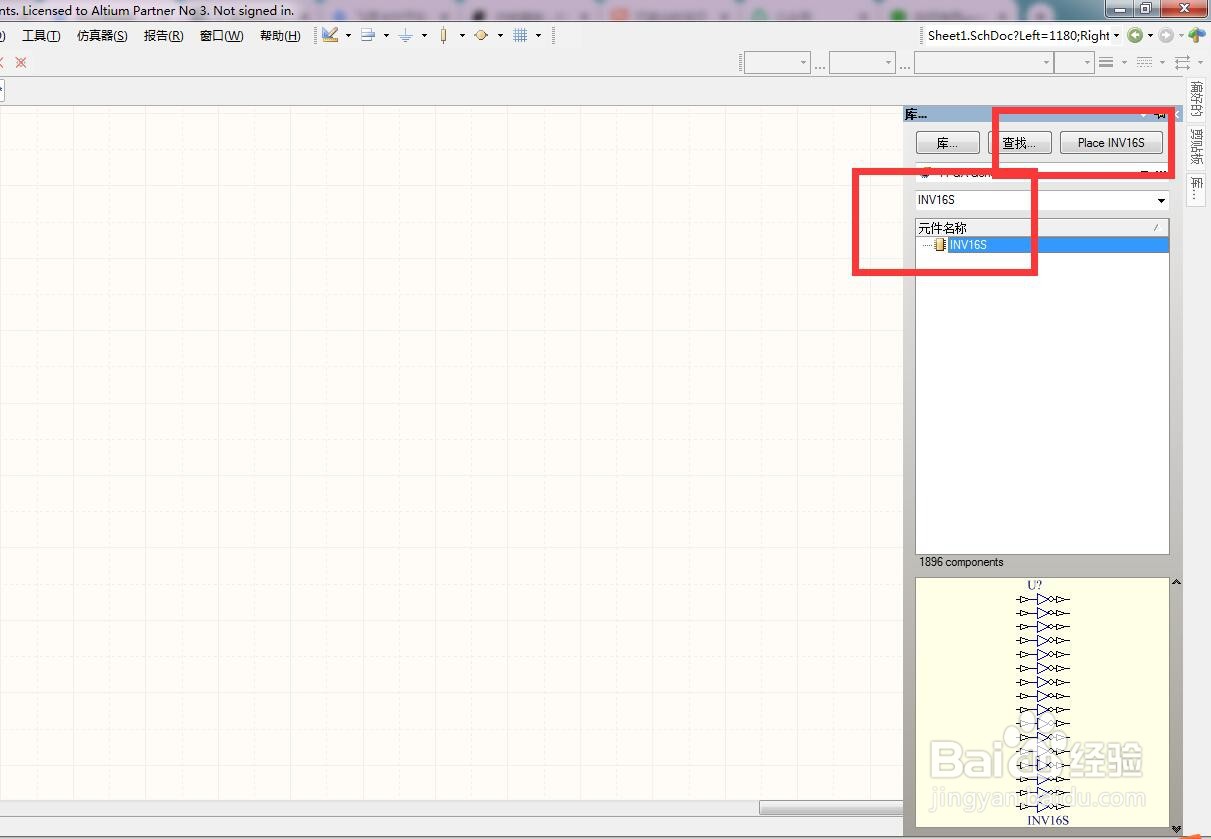The height and width of the screenshot is (839, 1211).
Task: Click the Sheet1.SchDoc address field
Action: (1017, 35)
